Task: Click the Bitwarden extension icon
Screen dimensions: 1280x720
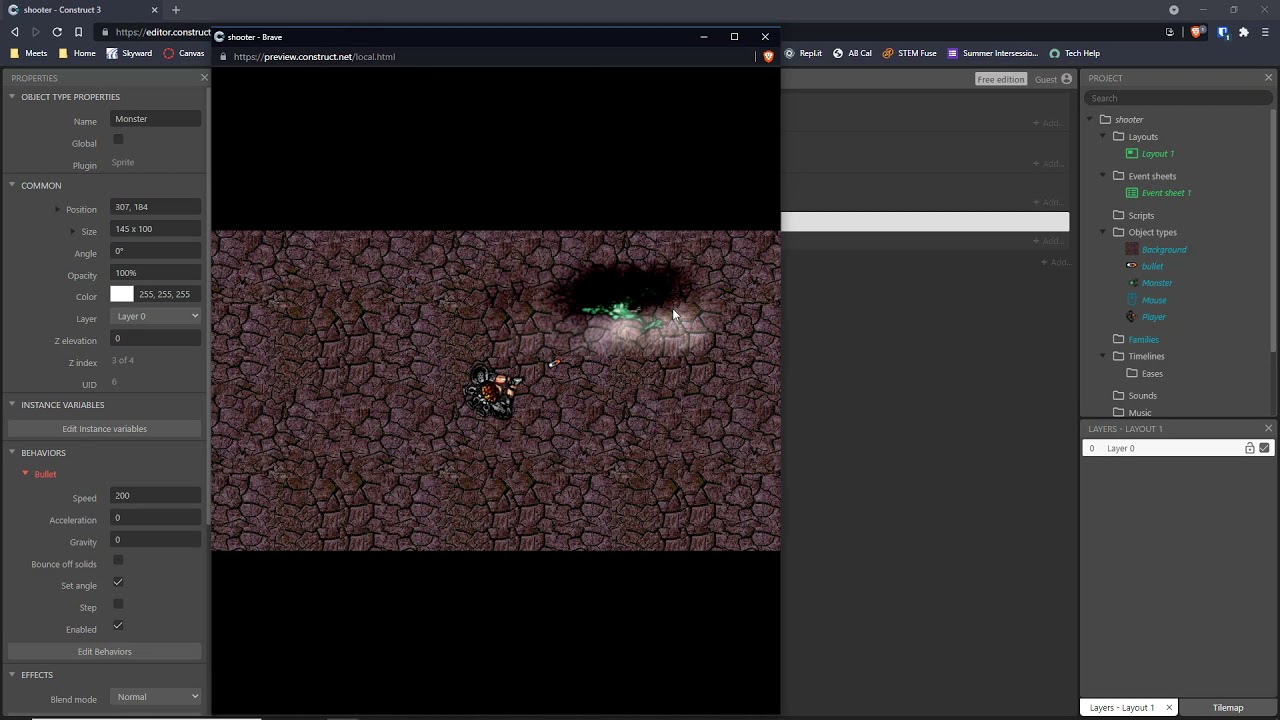Action: [x=1223, y=32]
